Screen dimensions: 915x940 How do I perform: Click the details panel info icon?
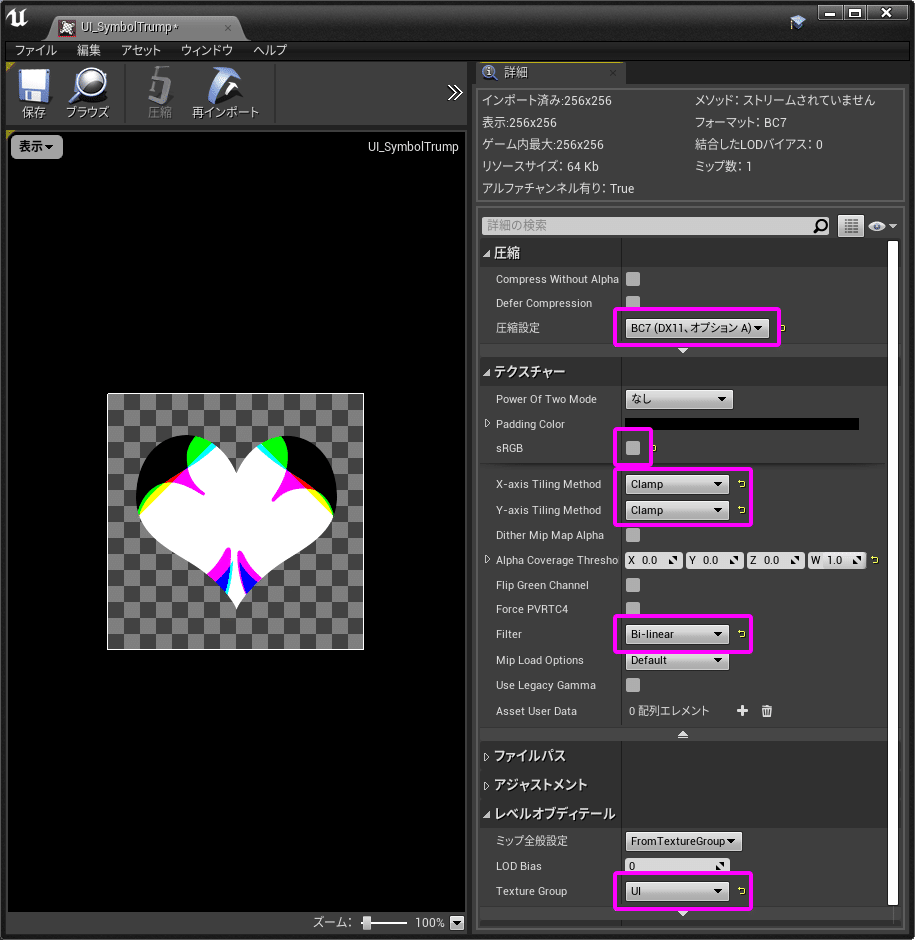point(490,73)
